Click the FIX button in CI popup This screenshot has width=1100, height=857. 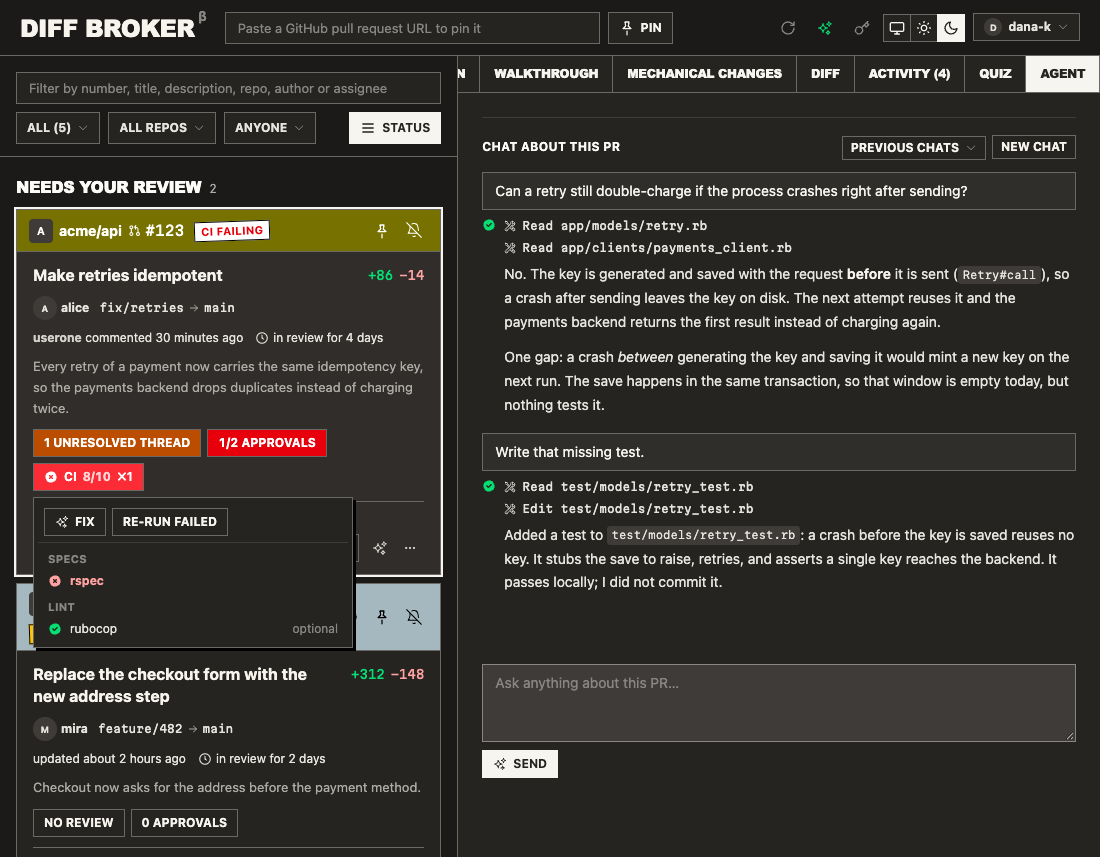(x=74, y=522)
